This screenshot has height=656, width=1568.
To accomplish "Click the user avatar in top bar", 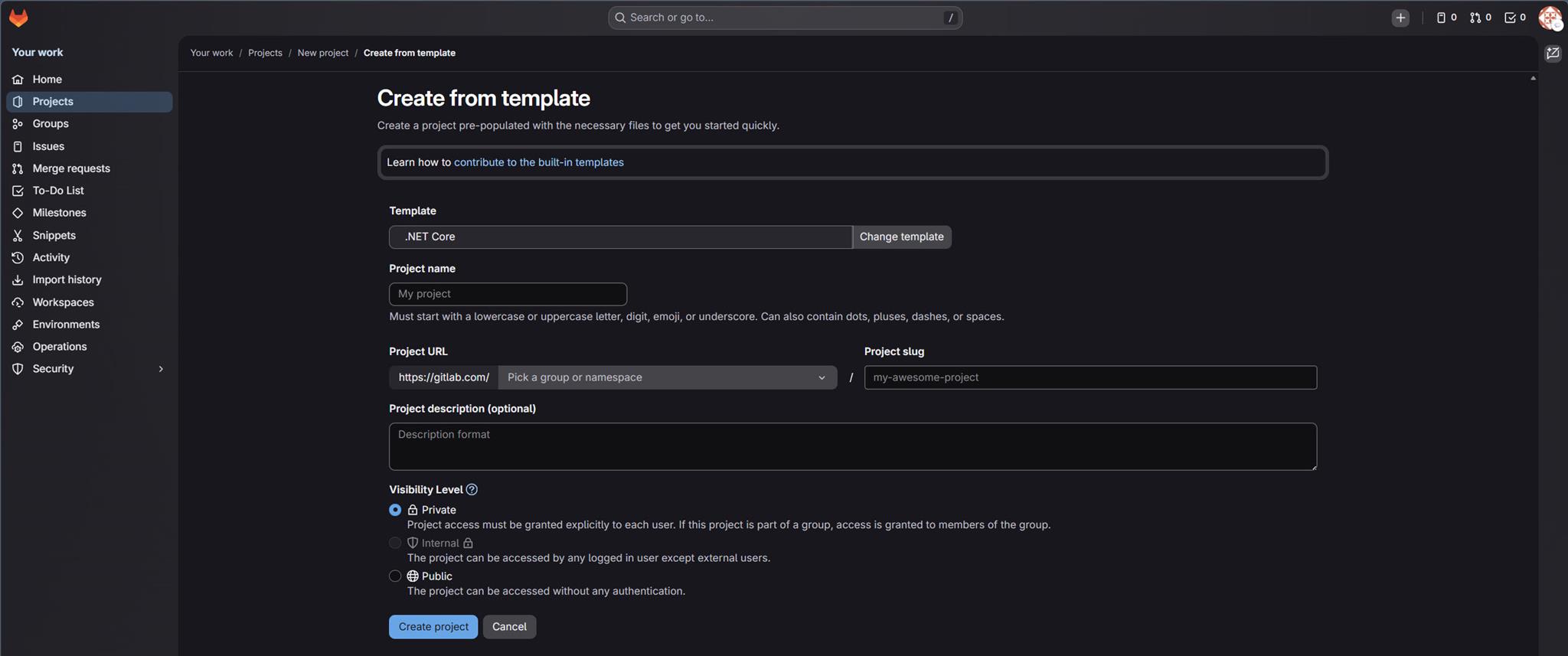I will [1550, 18].
